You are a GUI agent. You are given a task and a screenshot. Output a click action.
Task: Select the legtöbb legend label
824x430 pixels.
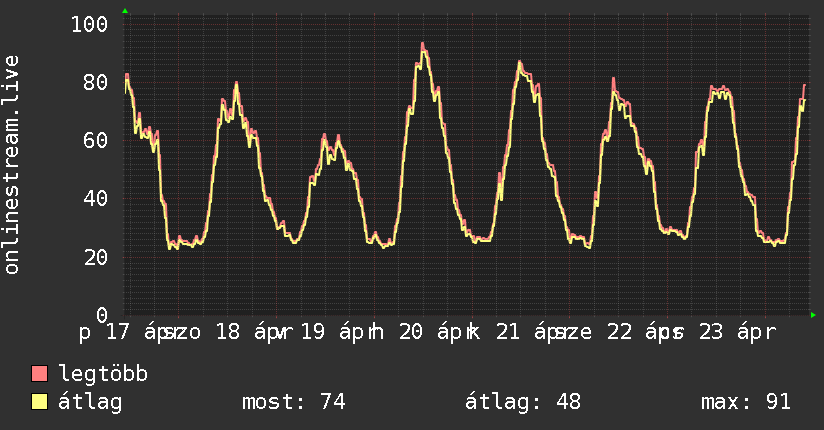(104, 374)
